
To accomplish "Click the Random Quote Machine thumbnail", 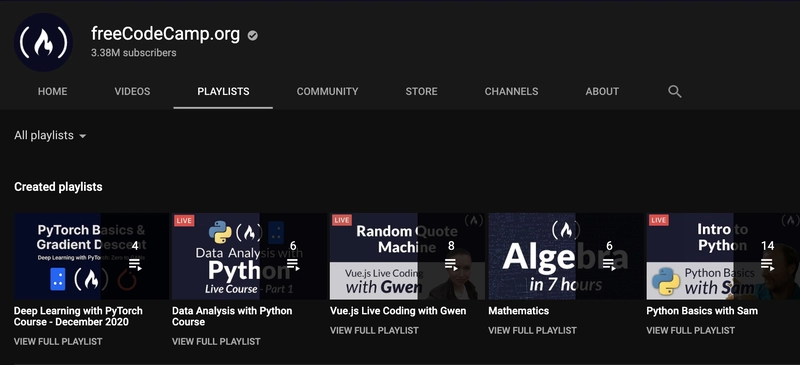I will point(408,256).
